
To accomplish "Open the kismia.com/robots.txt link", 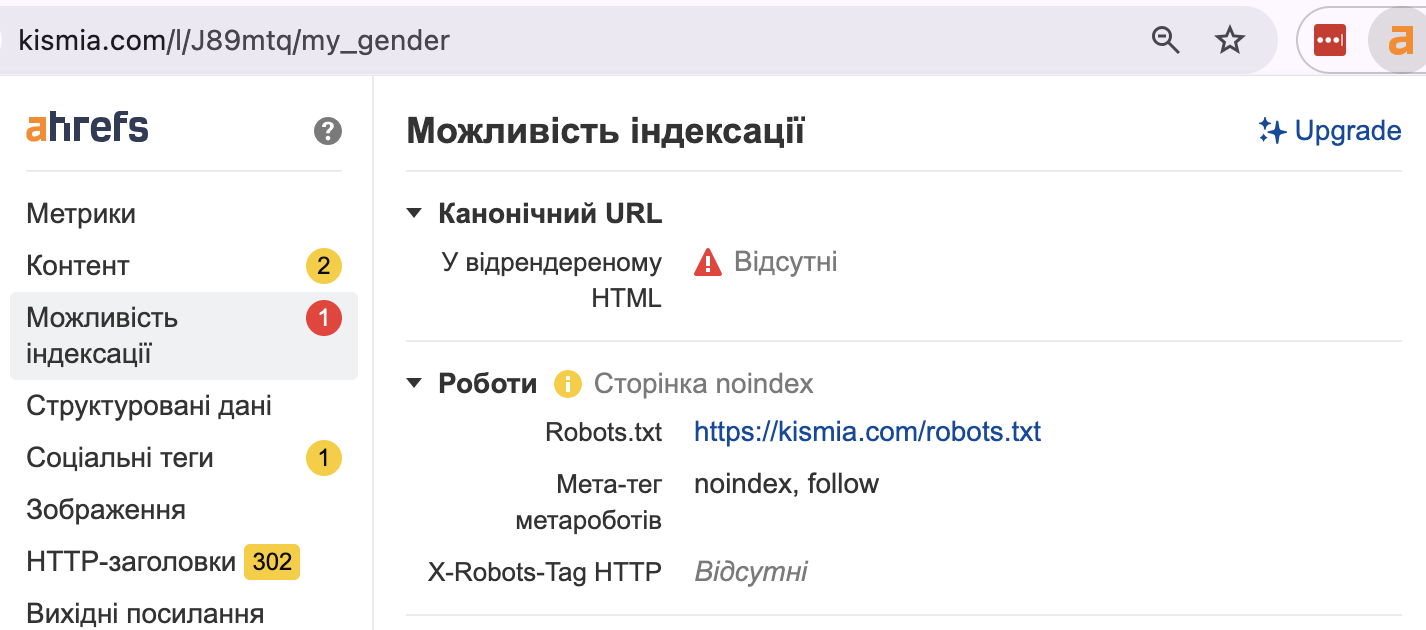I will click(867, 432).
